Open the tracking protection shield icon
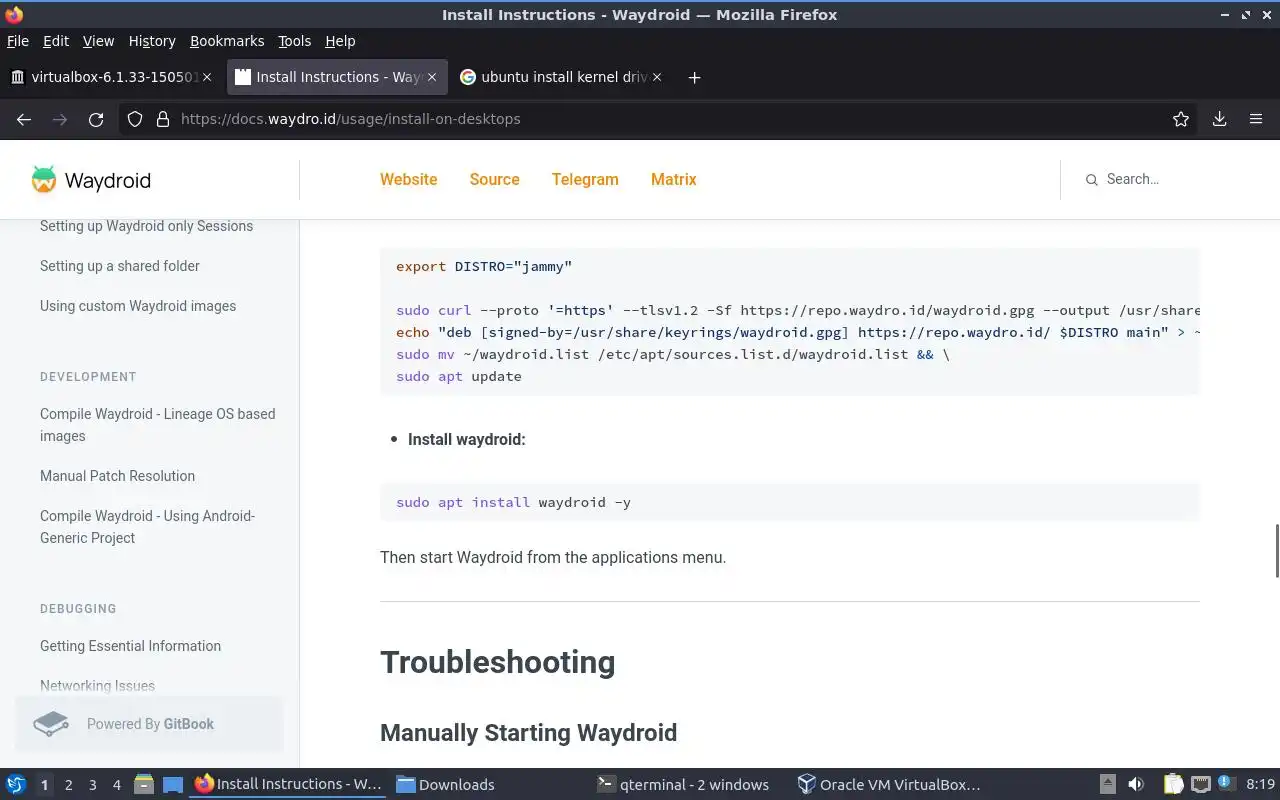Image resolution: width=1280 pixels, height=800 pixels. click(x=135, y=119)
